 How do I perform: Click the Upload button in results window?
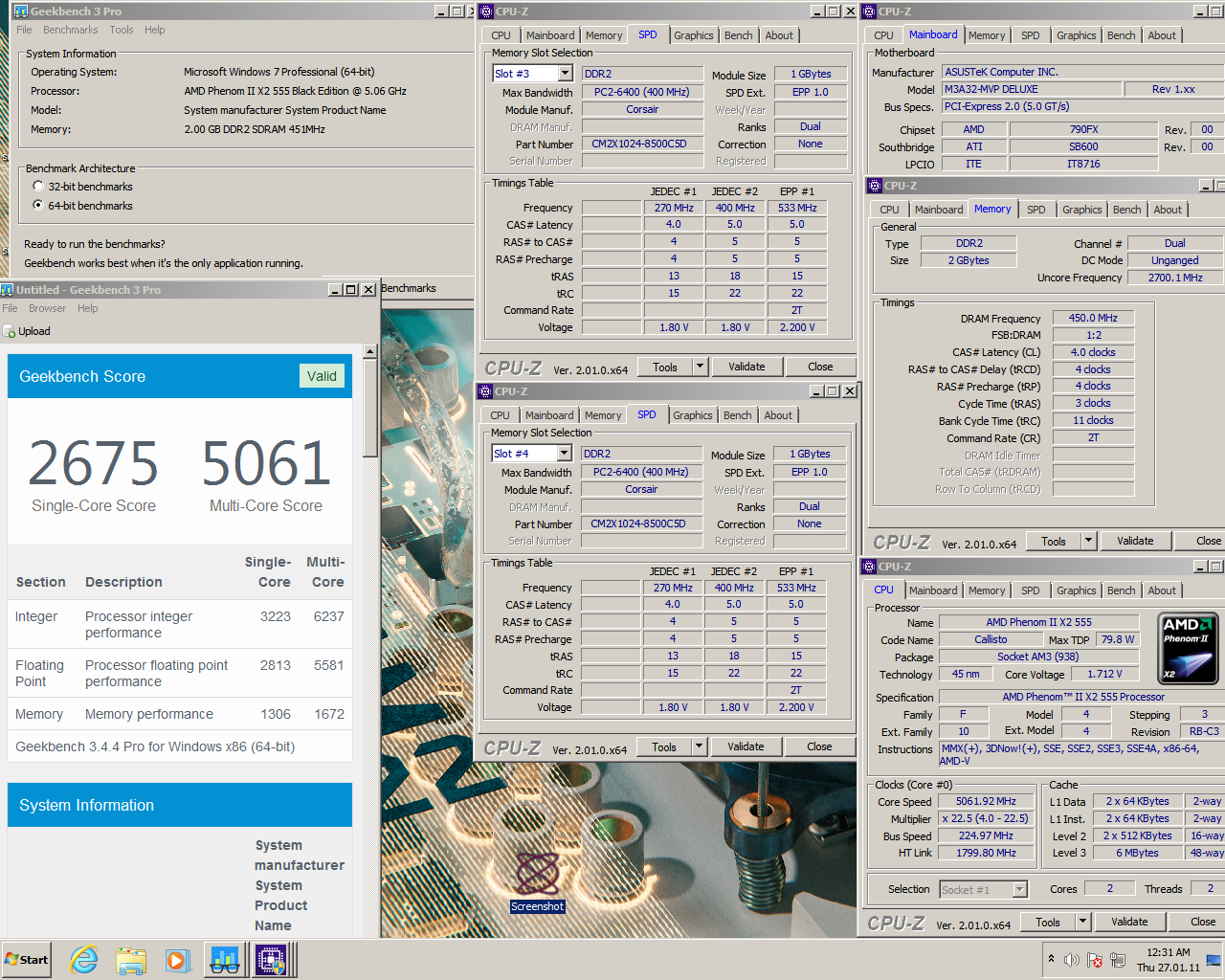(x=27, y=331)
